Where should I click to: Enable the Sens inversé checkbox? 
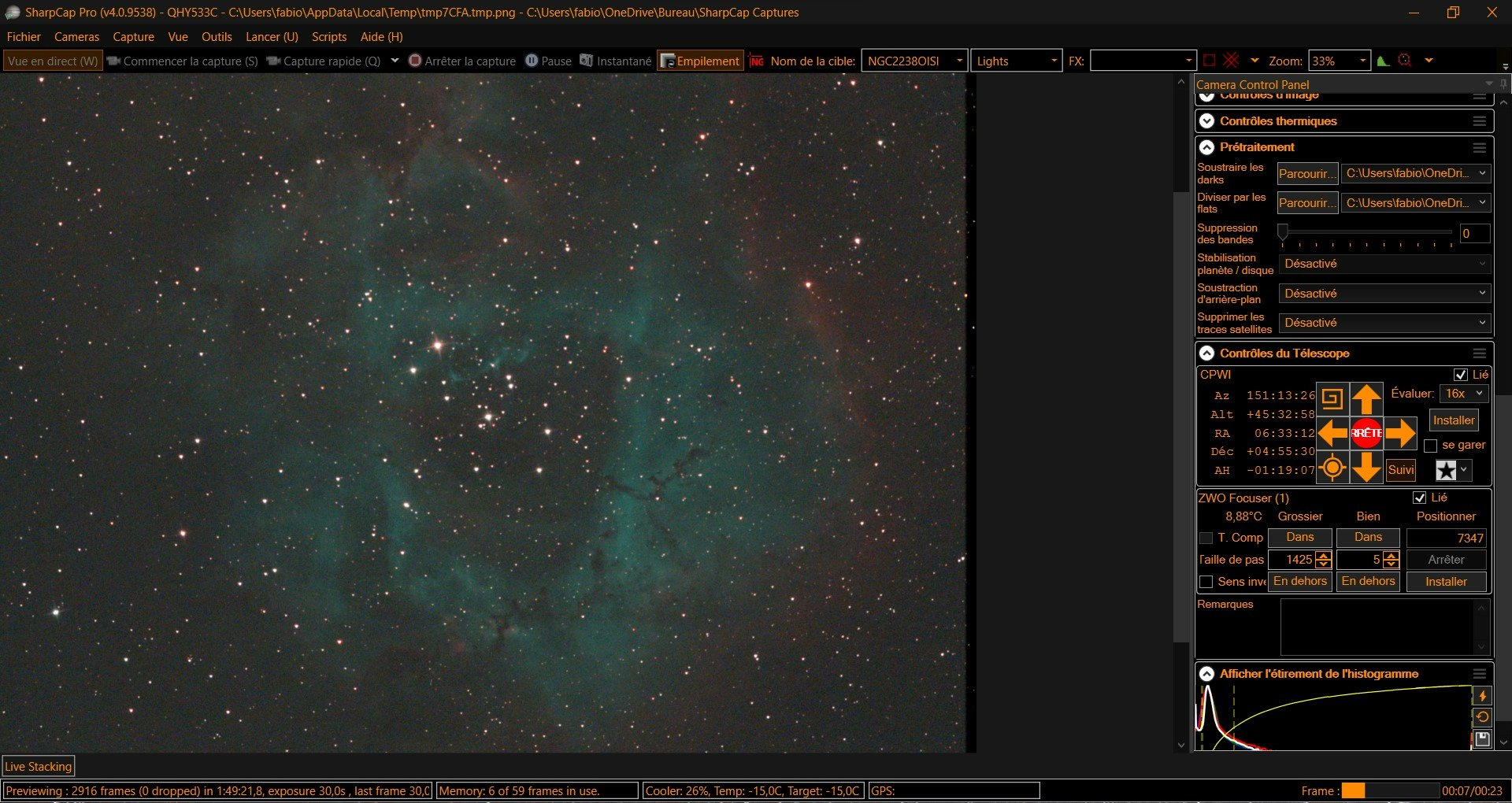(1206, 582)
